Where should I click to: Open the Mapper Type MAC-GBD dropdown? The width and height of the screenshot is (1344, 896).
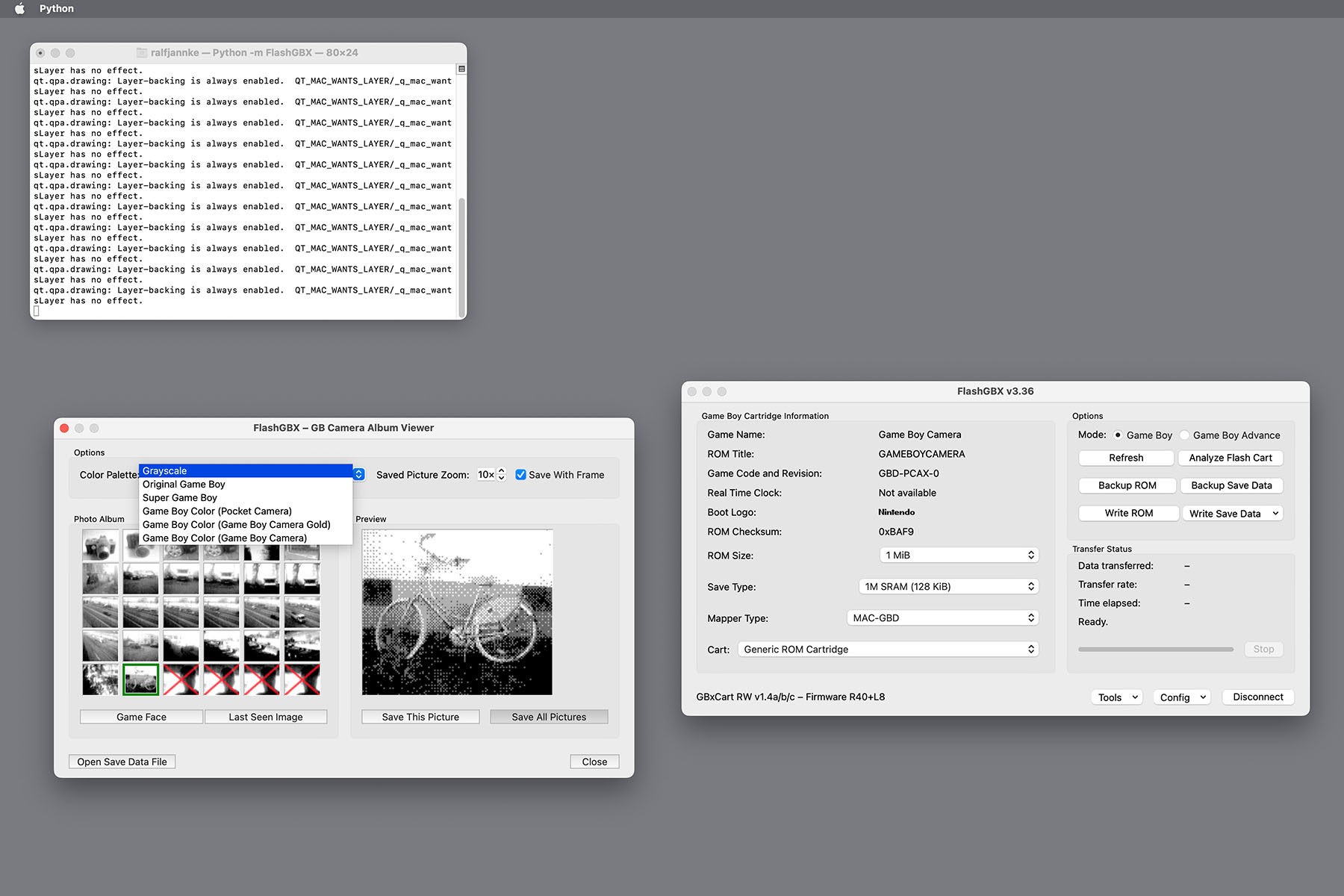pos(943,618)
